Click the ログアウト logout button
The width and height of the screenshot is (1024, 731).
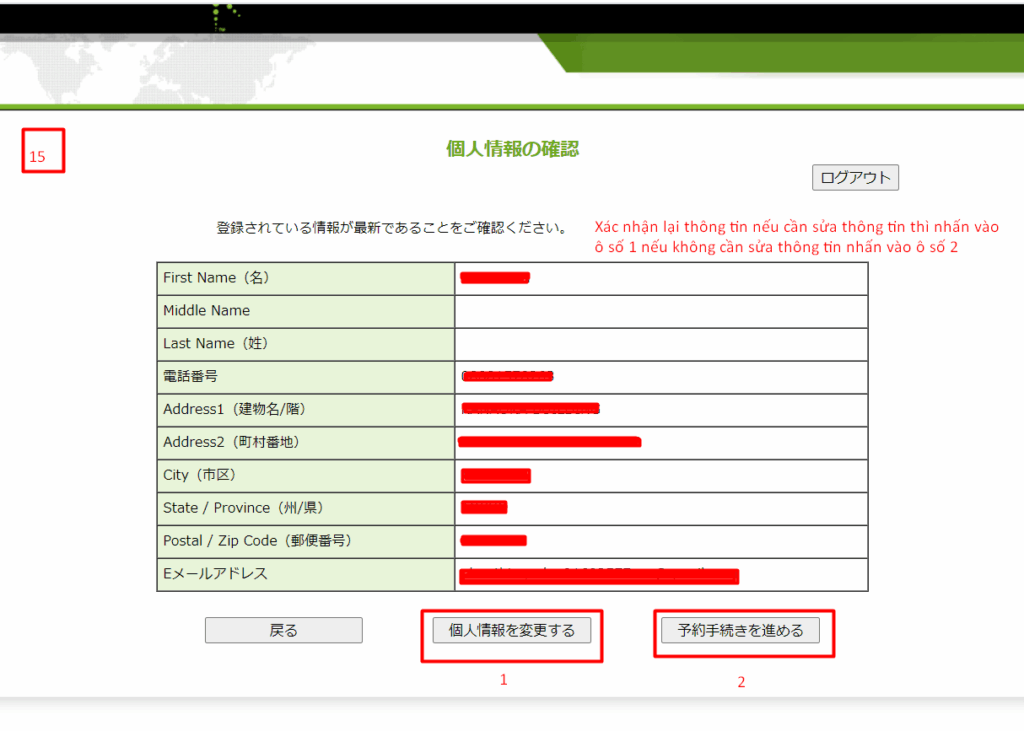(x=855, y=178)
